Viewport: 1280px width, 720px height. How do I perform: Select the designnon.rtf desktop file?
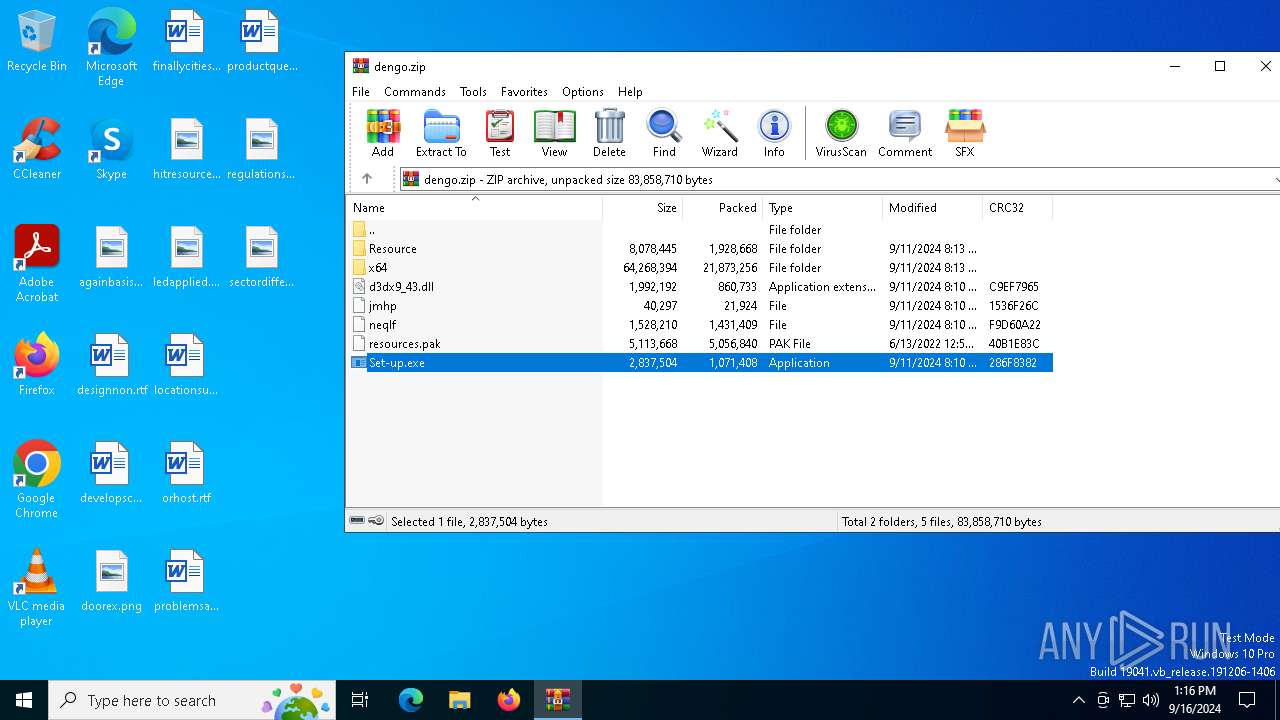(x=111, y=364)
